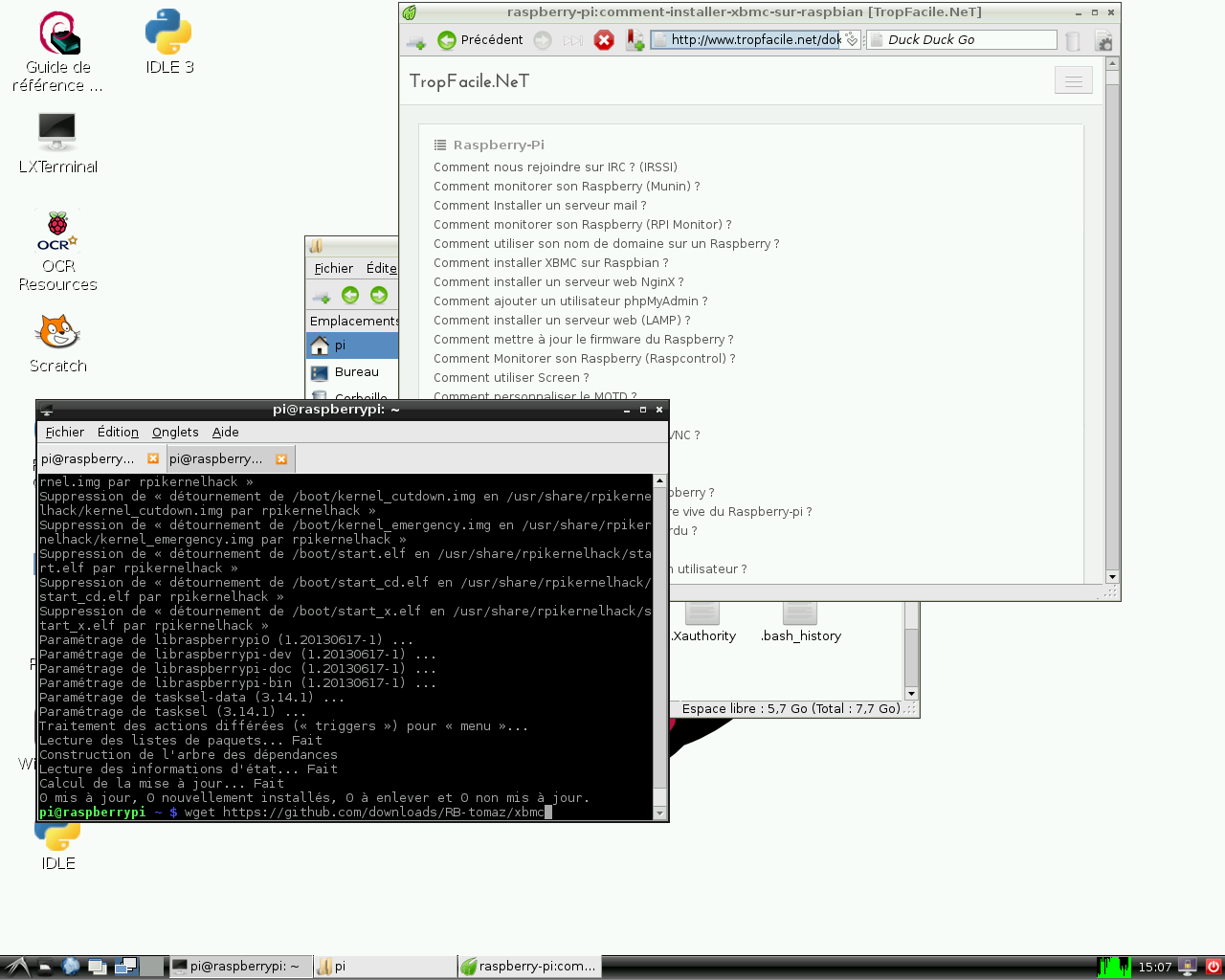
Task: Click file manager back arrow
Action: (350, 295)
